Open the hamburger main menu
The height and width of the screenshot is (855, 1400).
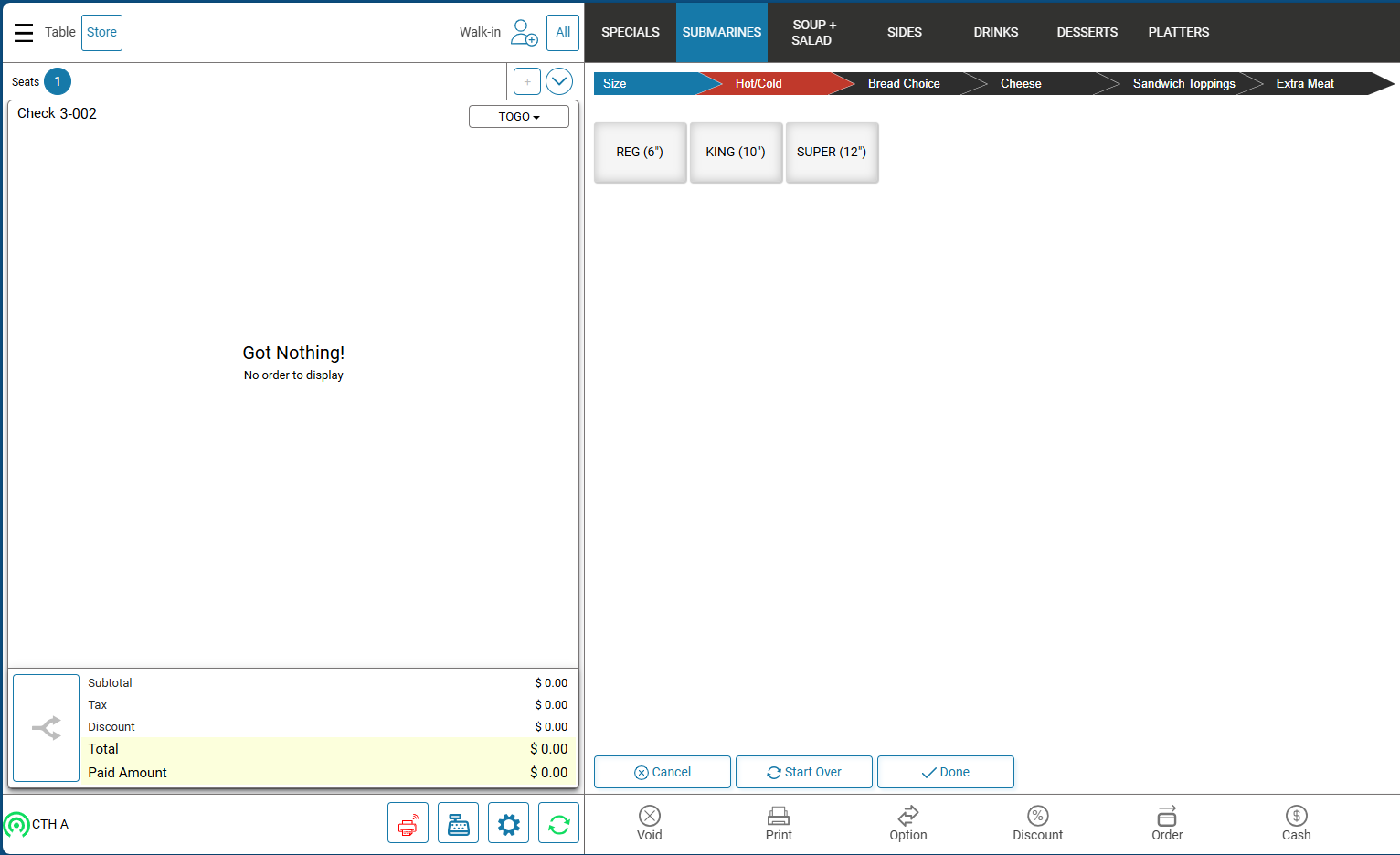pos(24,33)
